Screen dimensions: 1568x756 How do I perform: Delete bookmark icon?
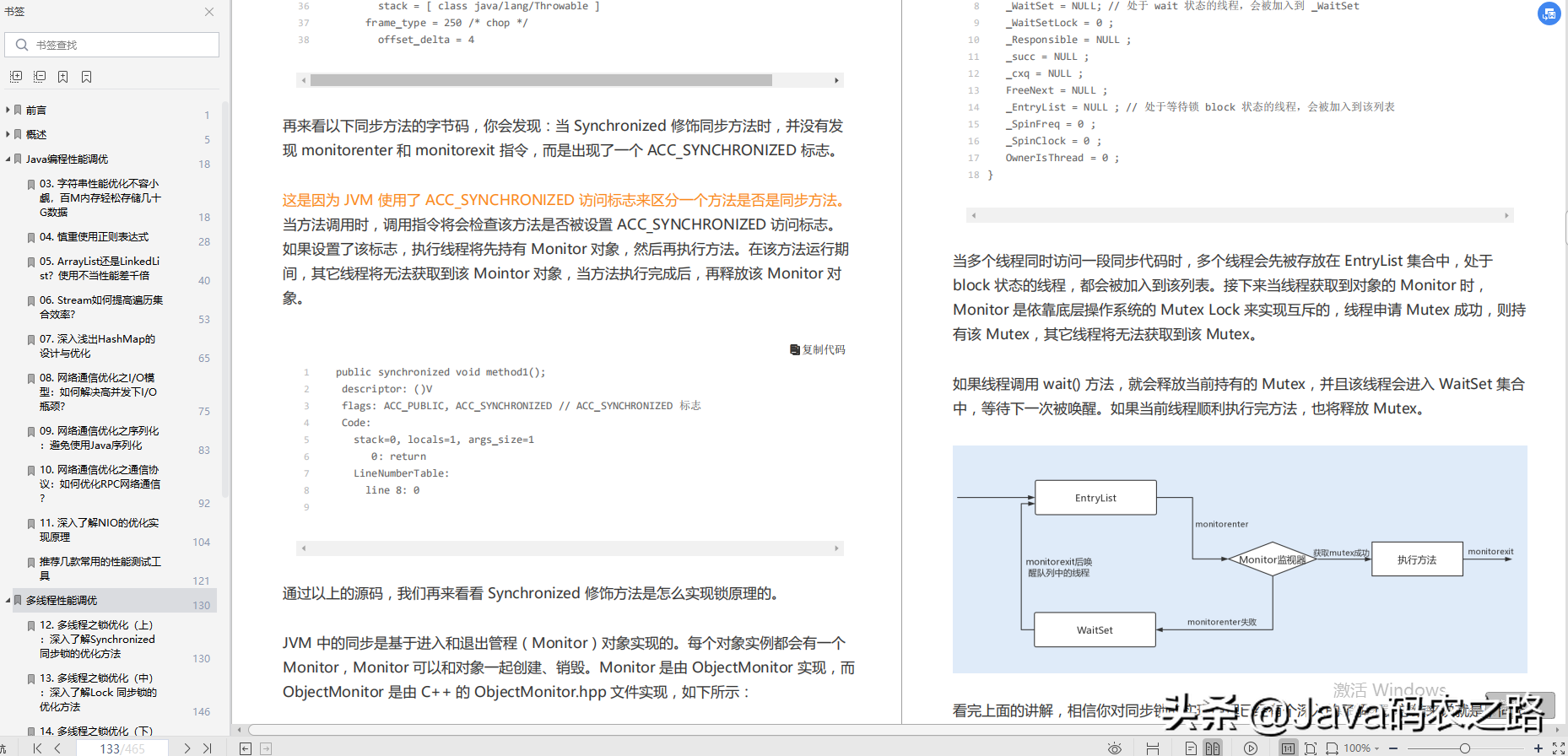point(87,77)
